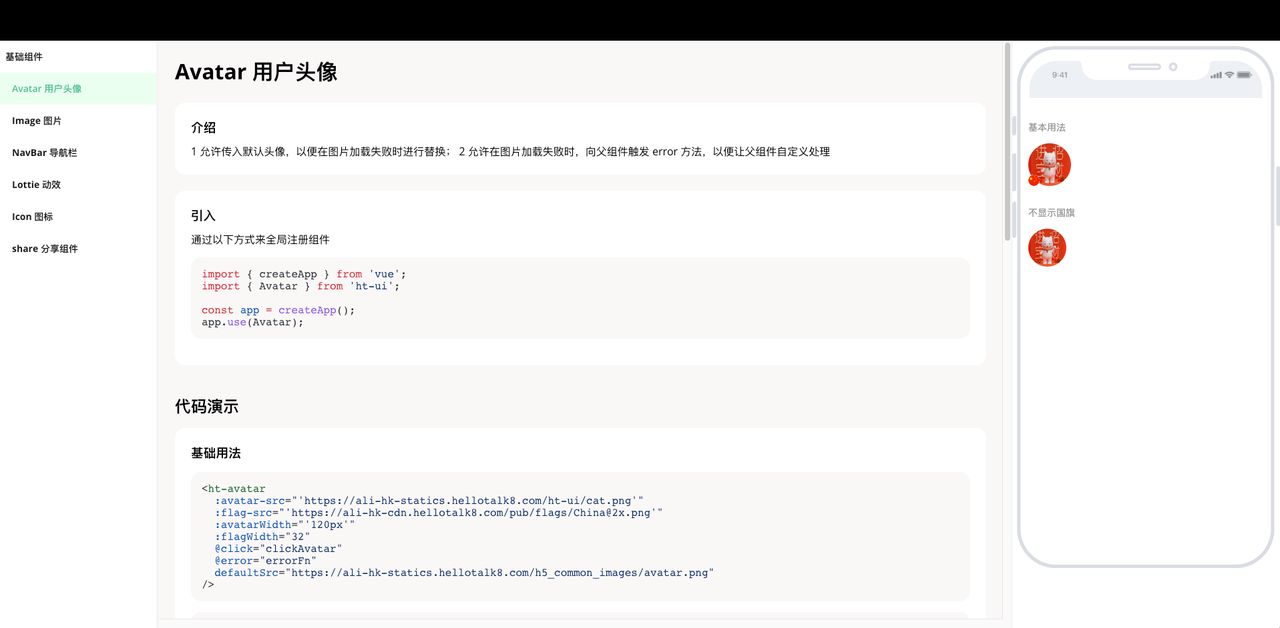
Task: Click the 9:41 time in phone preview
Action: click(x=1060, y=75)
